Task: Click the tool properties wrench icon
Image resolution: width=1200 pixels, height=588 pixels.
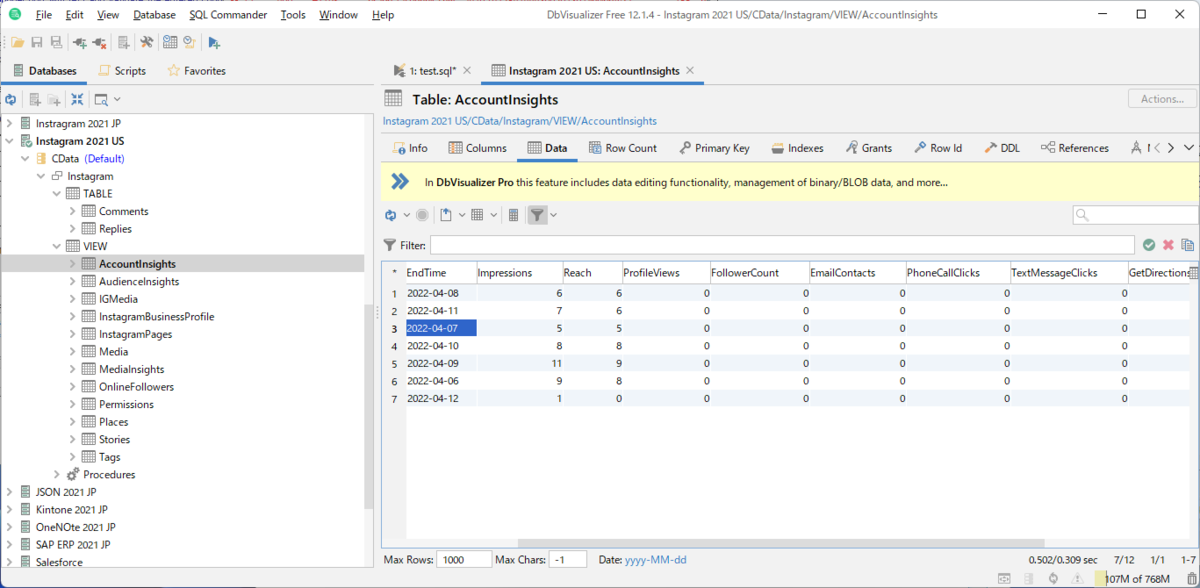Action: 146,43
